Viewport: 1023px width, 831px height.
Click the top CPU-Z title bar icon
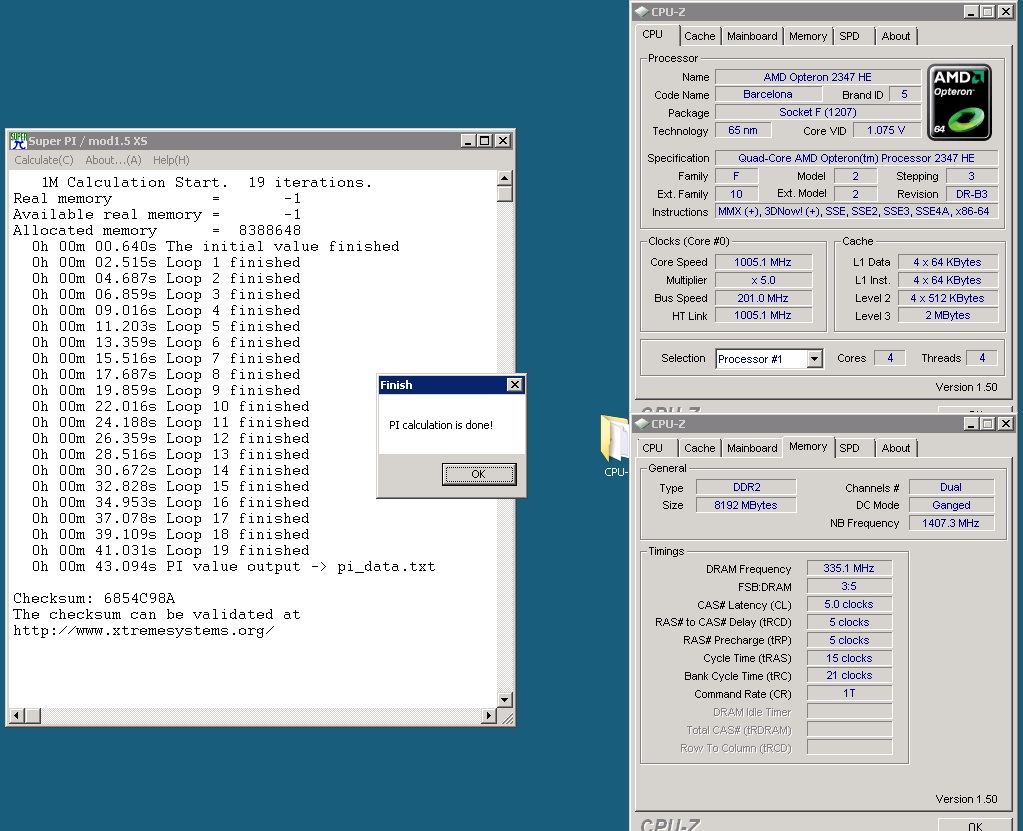(x=642, y=12)
